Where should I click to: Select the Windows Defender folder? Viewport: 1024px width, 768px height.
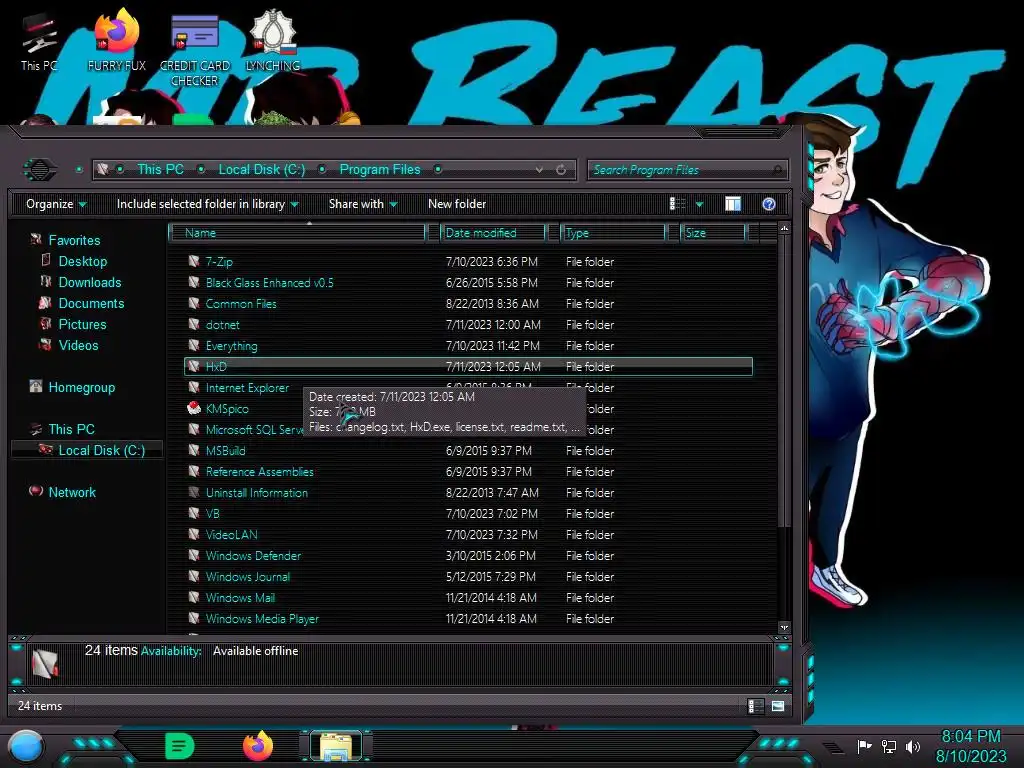pyautogui.click(x=253, y=555)
